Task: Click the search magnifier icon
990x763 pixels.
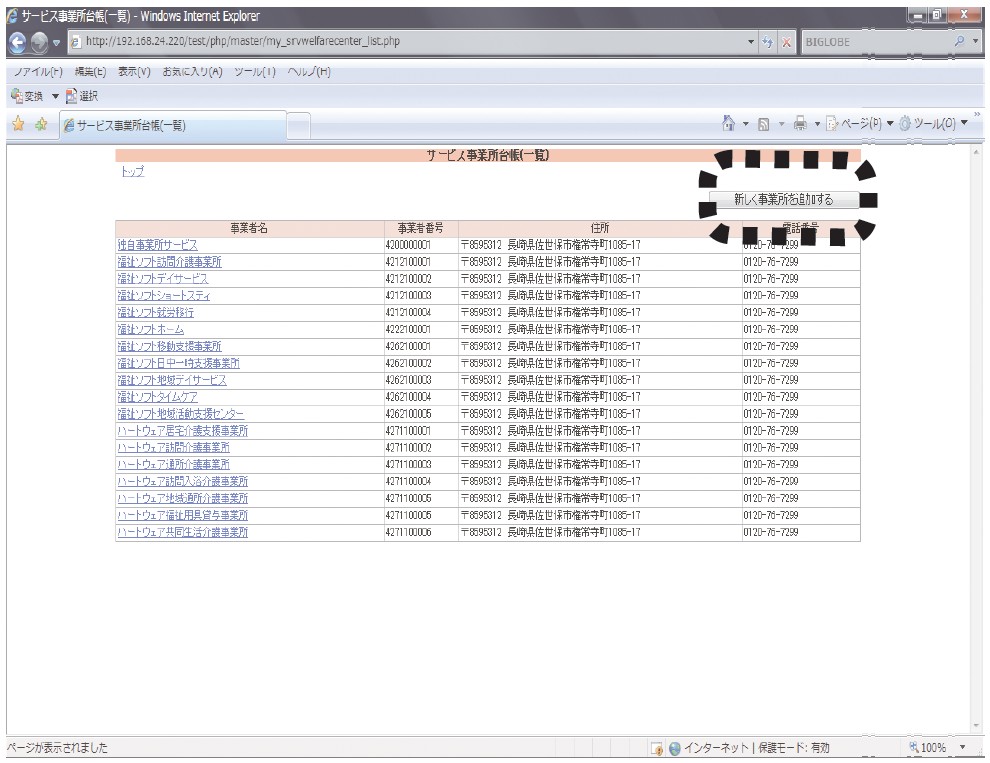Action: click(x=959, y=42)
